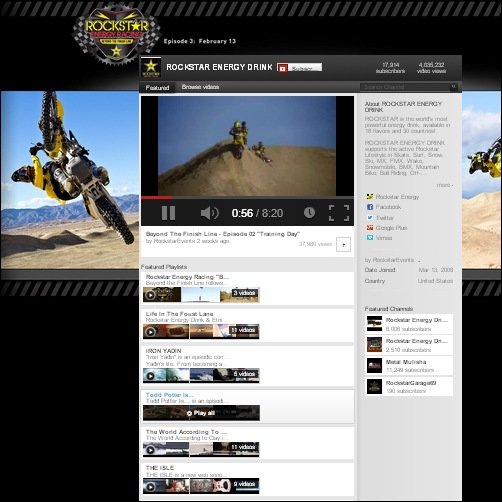Open THE ISLE playlist title
Image resolution: width=502 pixels, height=502 pixels.
click(160, 468)
